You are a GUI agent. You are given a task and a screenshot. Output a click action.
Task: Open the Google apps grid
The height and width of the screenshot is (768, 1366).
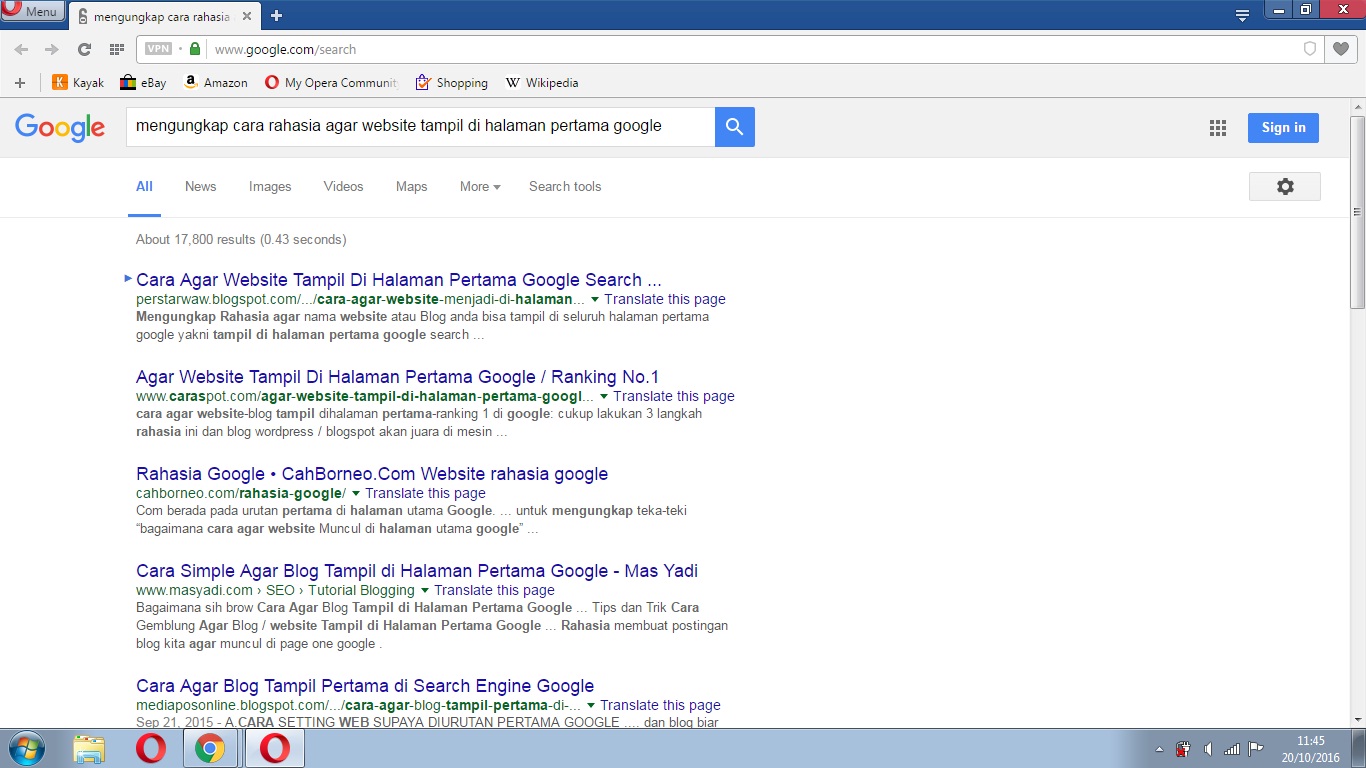click(1218, 127)
